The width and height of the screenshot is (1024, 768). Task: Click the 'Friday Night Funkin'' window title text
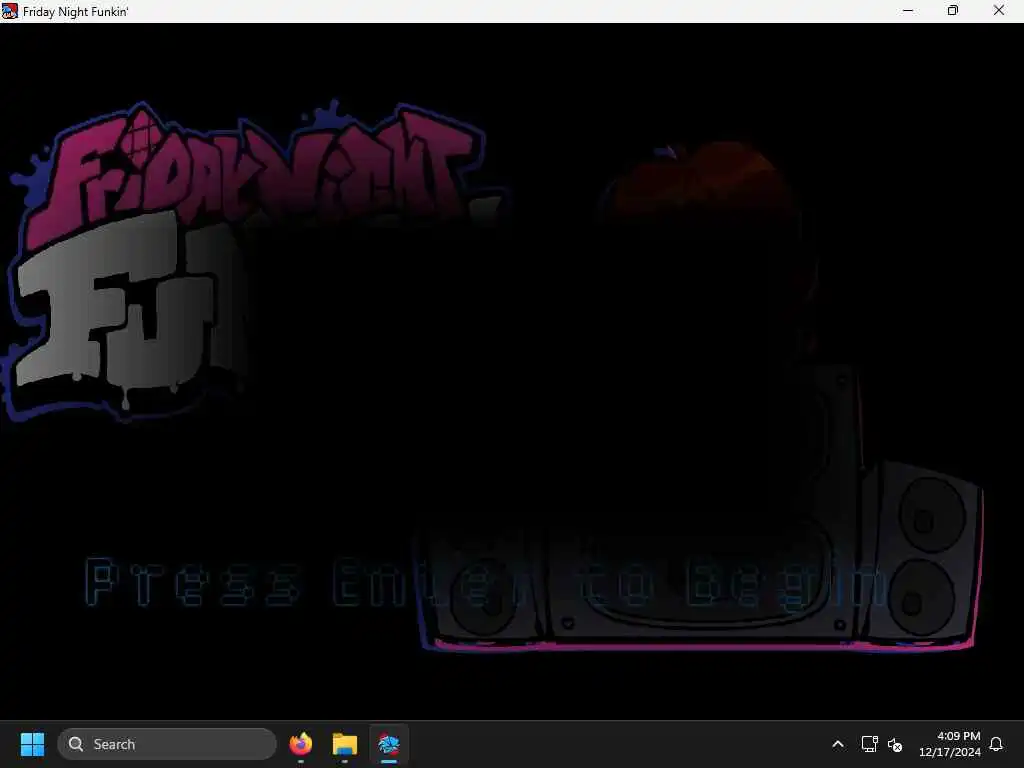(x=76, y=12)
